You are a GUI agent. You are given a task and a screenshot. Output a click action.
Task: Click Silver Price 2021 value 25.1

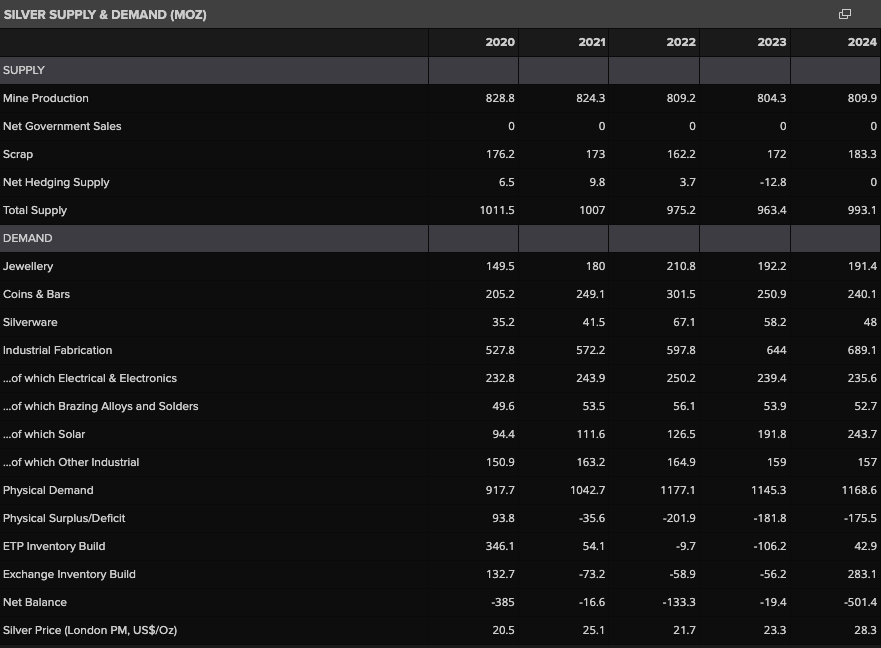coord(593,631)
